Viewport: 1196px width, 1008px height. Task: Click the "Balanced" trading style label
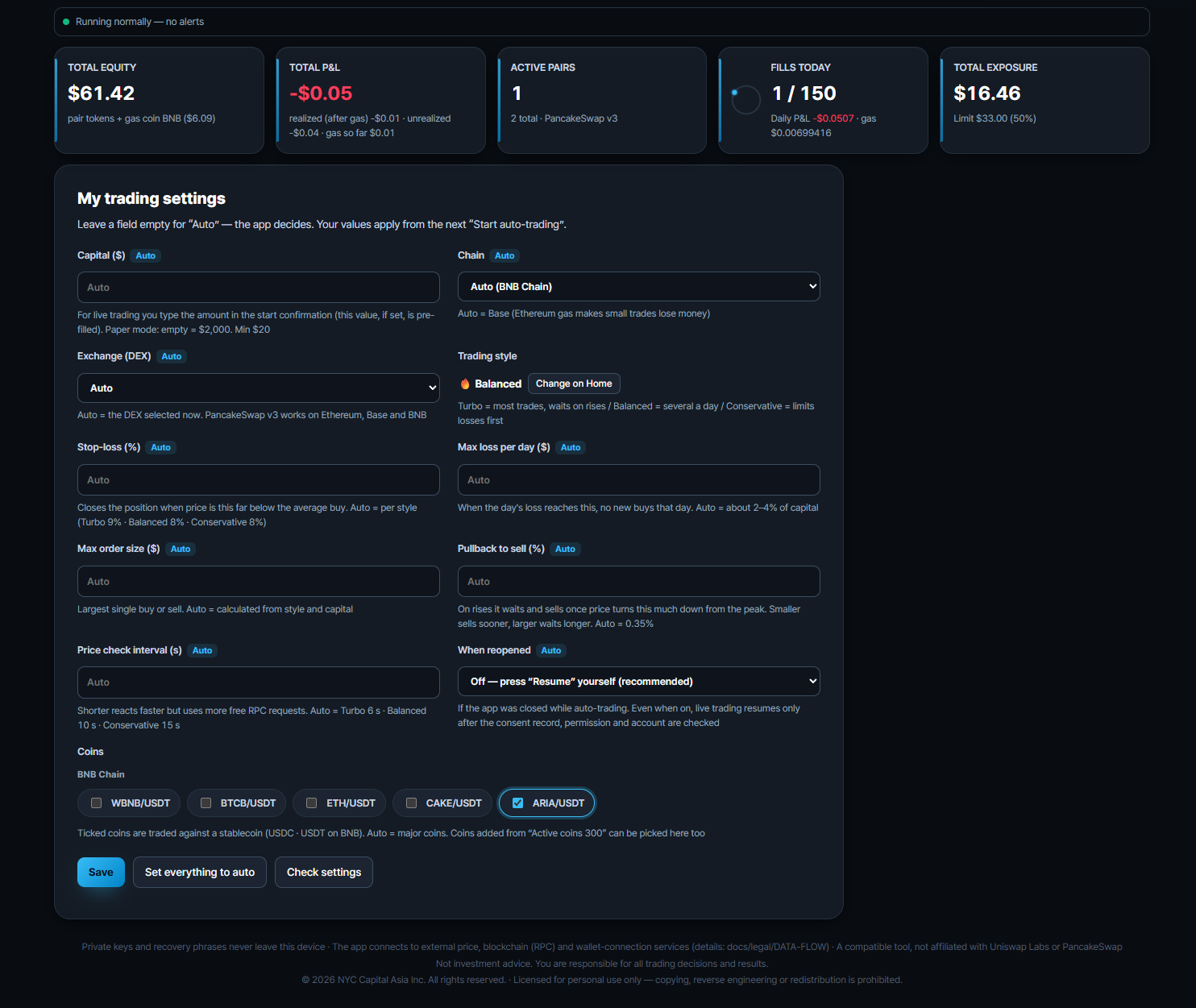(498, 384)
